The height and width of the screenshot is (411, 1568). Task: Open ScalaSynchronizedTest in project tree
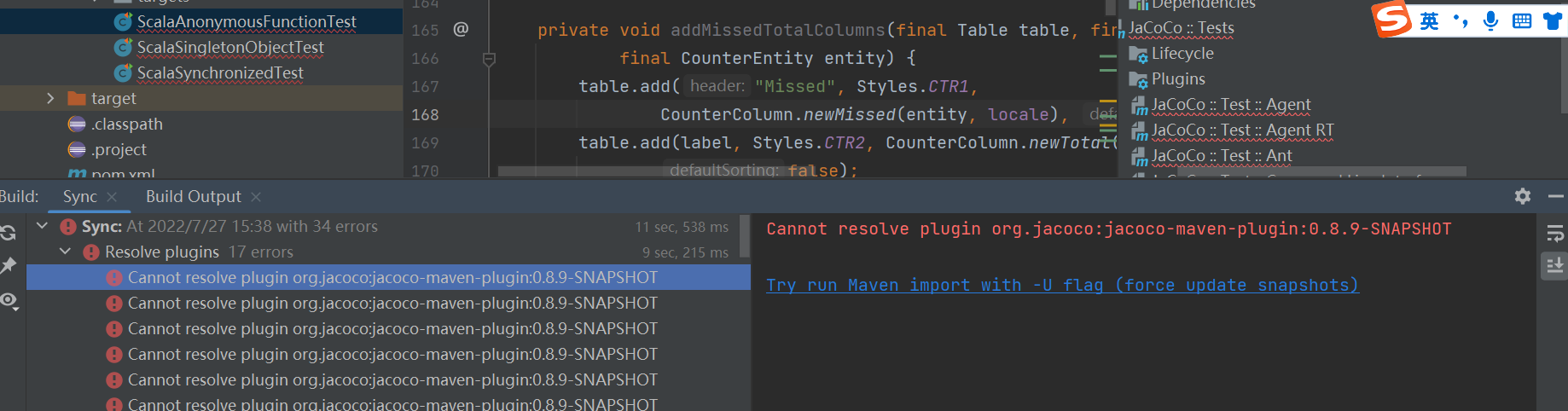coord(220,72)
